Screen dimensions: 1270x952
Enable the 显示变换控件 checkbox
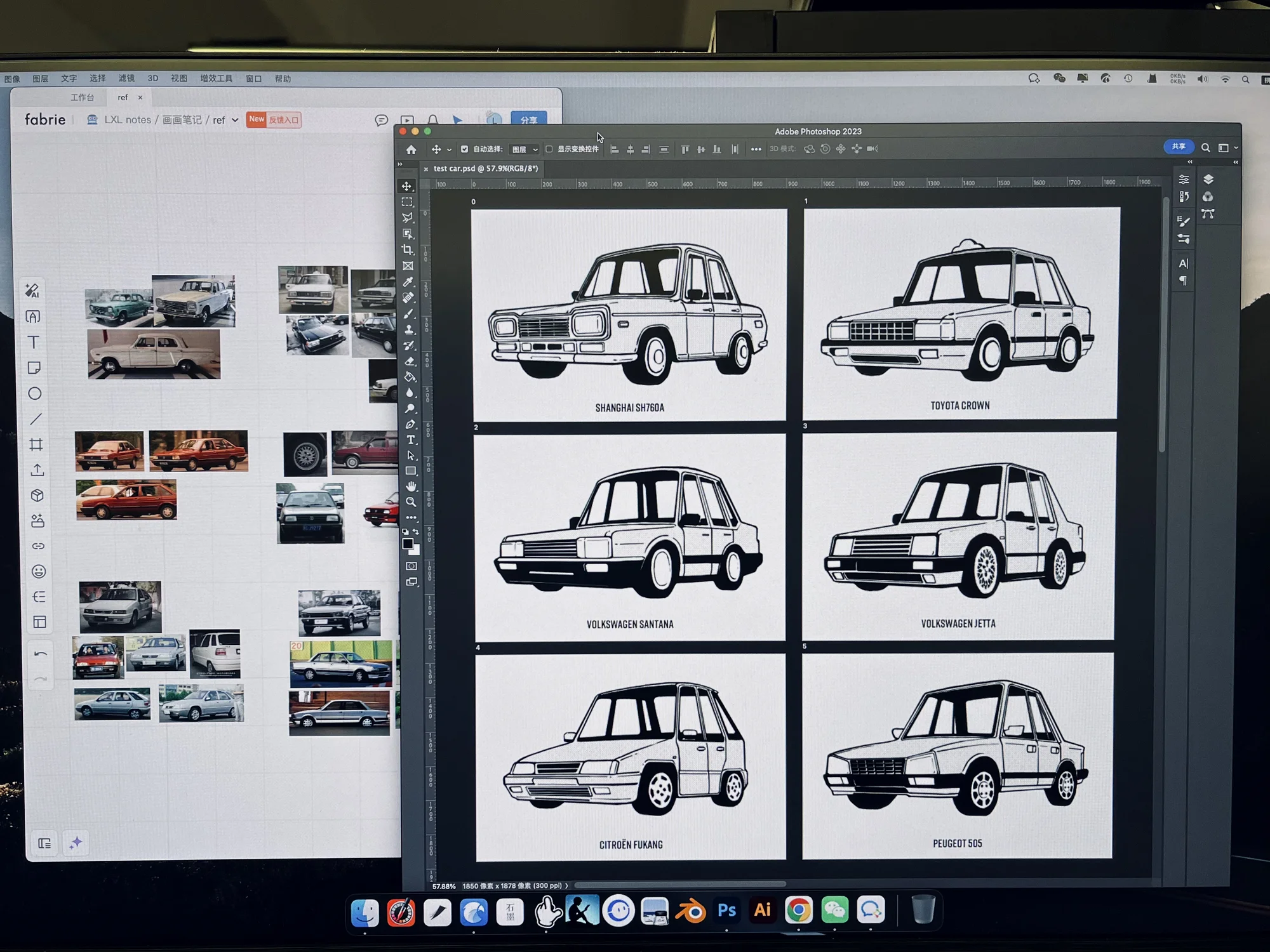(549, 149)
